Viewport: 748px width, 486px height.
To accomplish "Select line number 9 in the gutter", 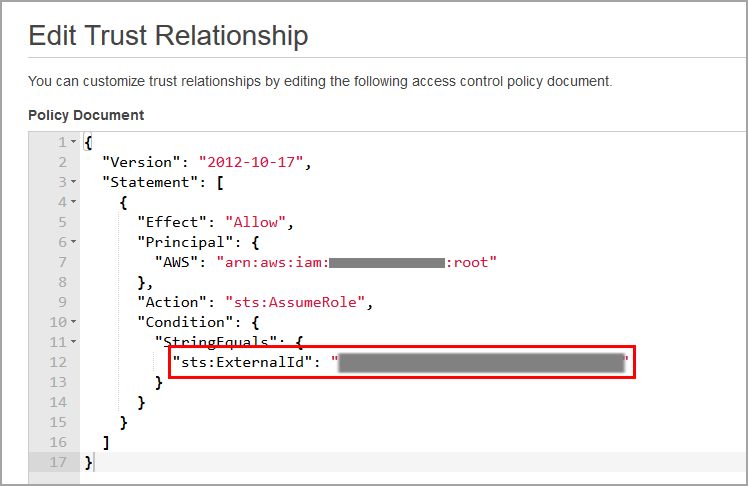I will point(61,302).
